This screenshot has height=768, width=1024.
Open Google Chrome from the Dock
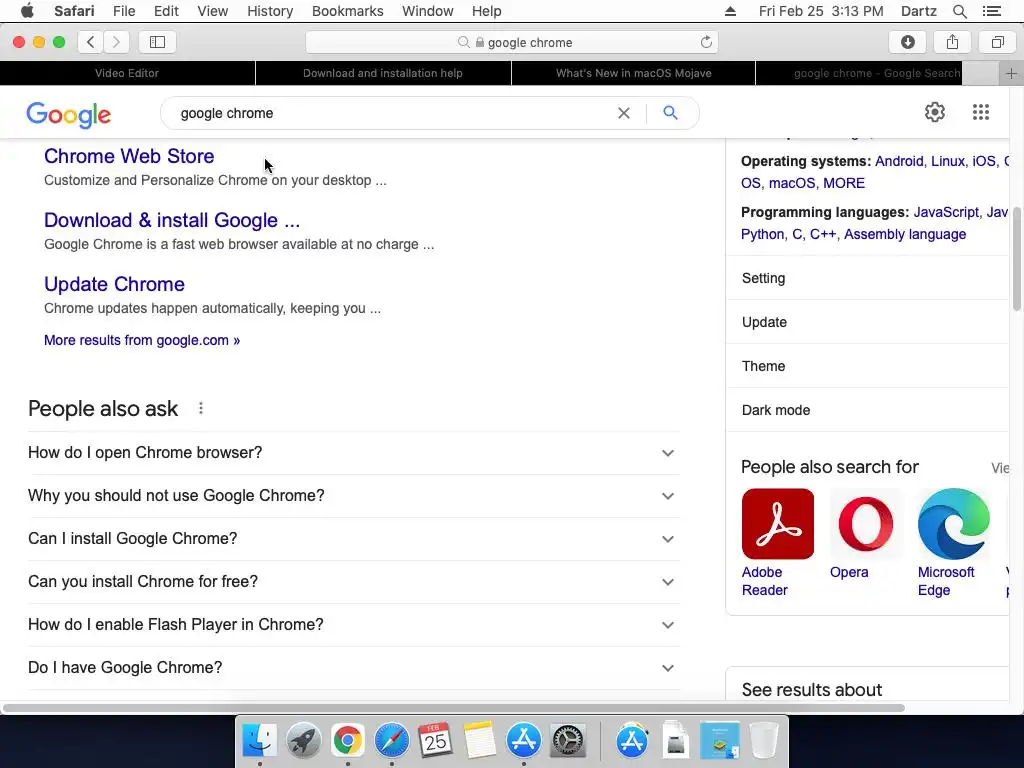[x=347, y=741]
